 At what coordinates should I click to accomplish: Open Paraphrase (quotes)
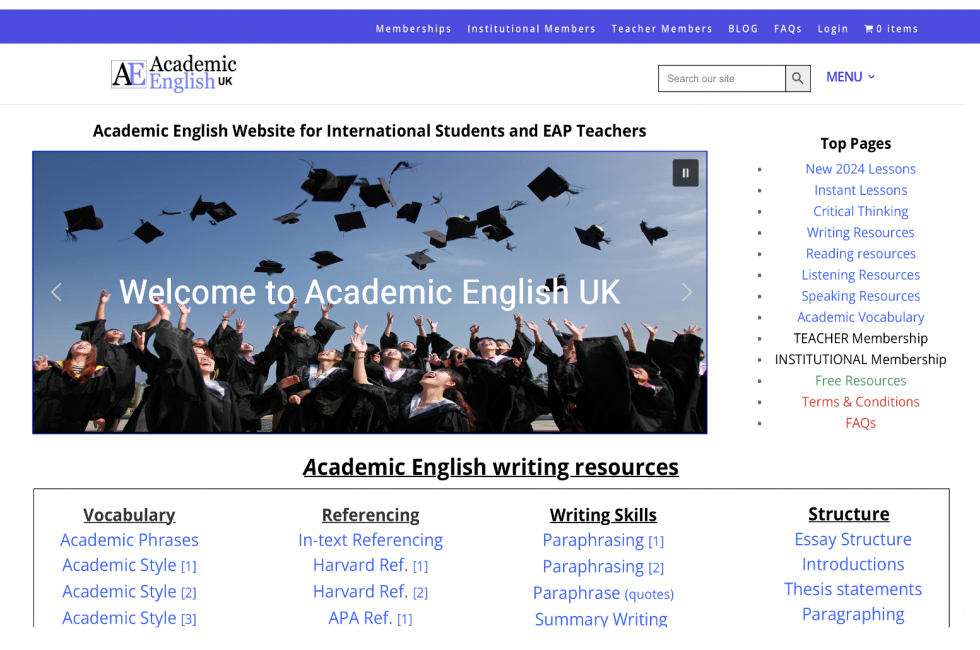tap(603, 593)
